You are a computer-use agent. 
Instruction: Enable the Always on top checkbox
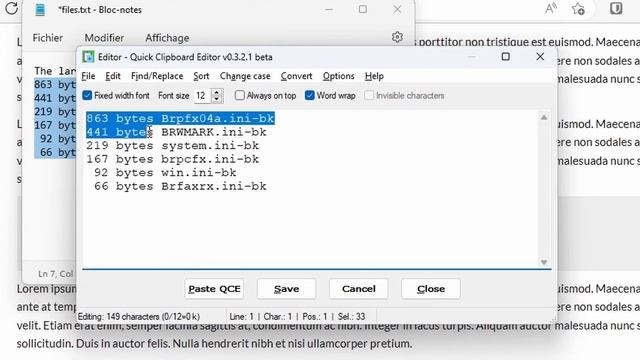click(x=240, y=96)
